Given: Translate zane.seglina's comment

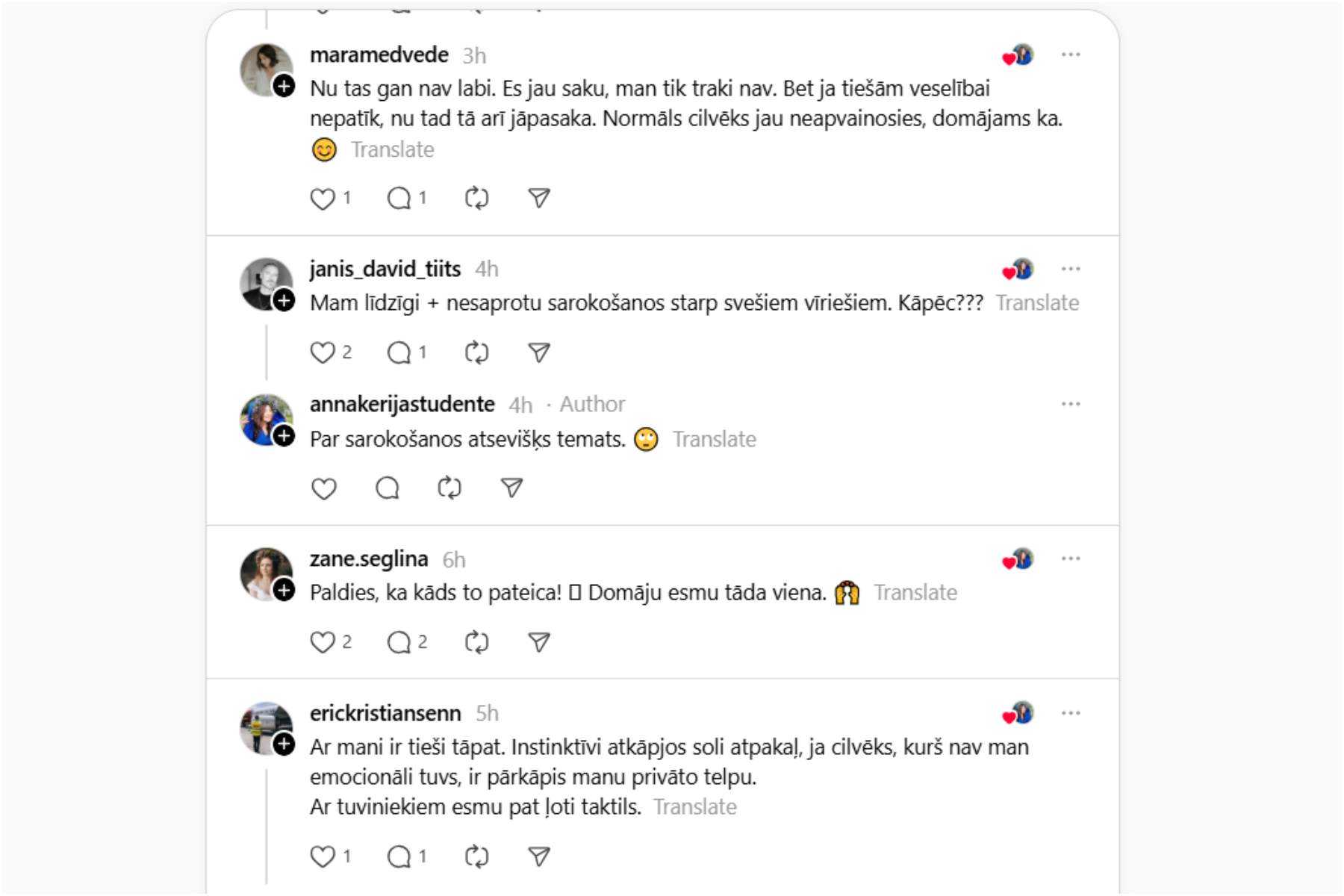Looking at the screenshot, I should click(915, 593).
